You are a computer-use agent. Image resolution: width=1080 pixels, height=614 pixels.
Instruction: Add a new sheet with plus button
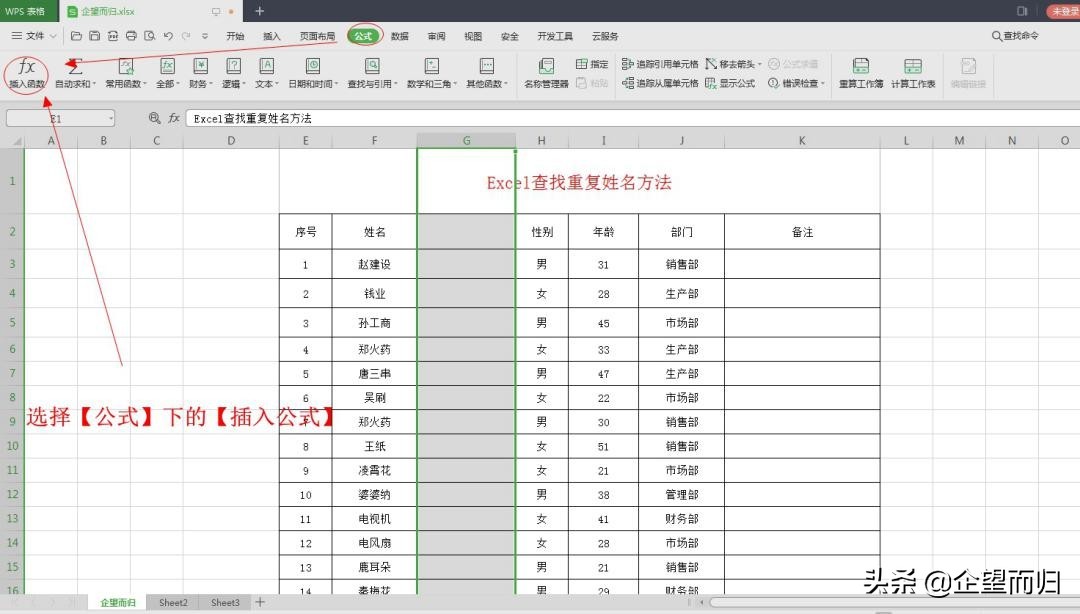(260, 602)
